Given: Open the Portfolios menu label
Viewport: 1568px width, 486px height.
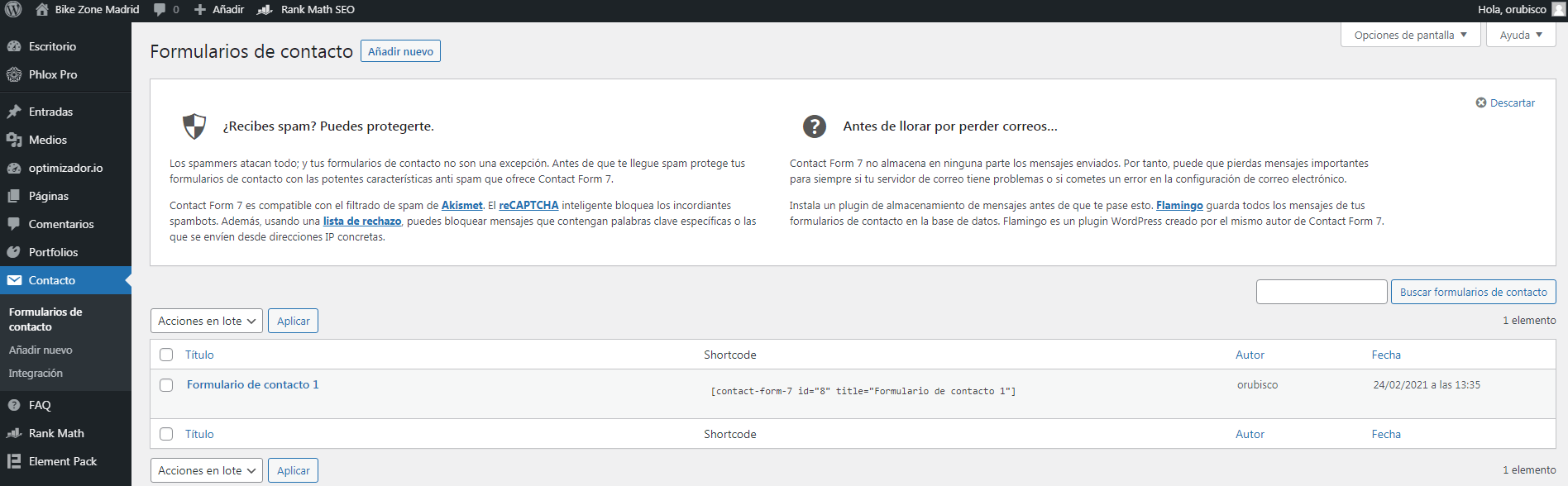Looking at the screenshot, I should click(53, 252).
